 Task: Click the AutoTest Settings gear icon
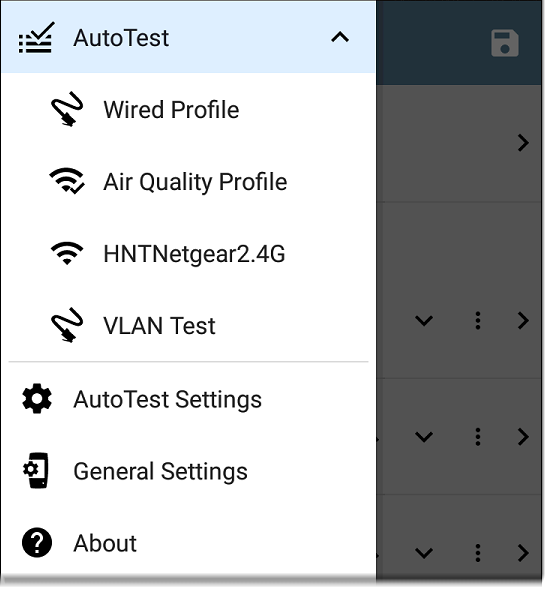(37, 399)
